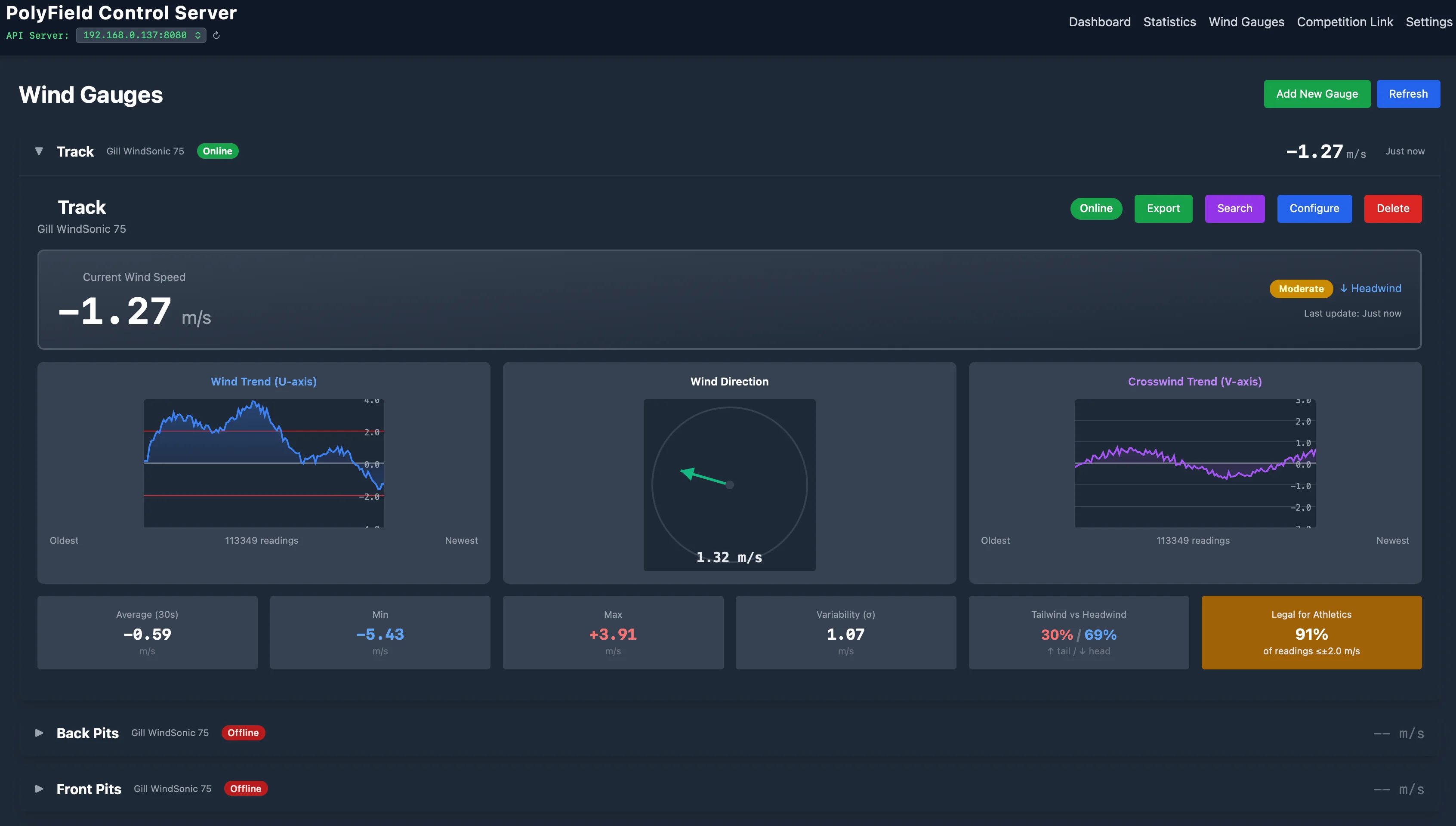Image resolution: width=1456 pixels, height=826 pixels.
Task: Click the Legal for Athletics 91% card
Action: click(x=1311, y=632)
